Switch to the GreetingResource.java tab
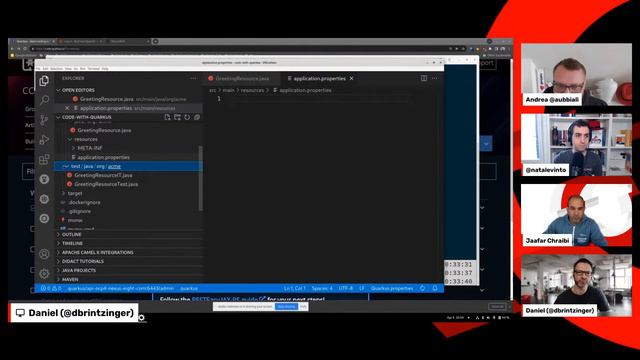The width and height of the screenshot is (640, 360). point(242,78)
